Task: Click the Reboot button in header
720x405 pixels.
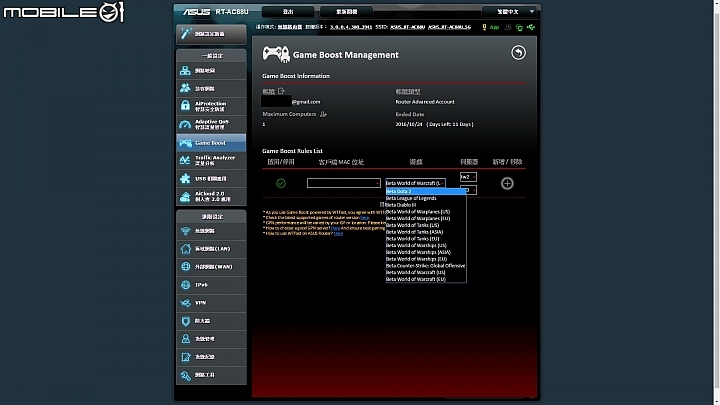Action: point(347,11)
